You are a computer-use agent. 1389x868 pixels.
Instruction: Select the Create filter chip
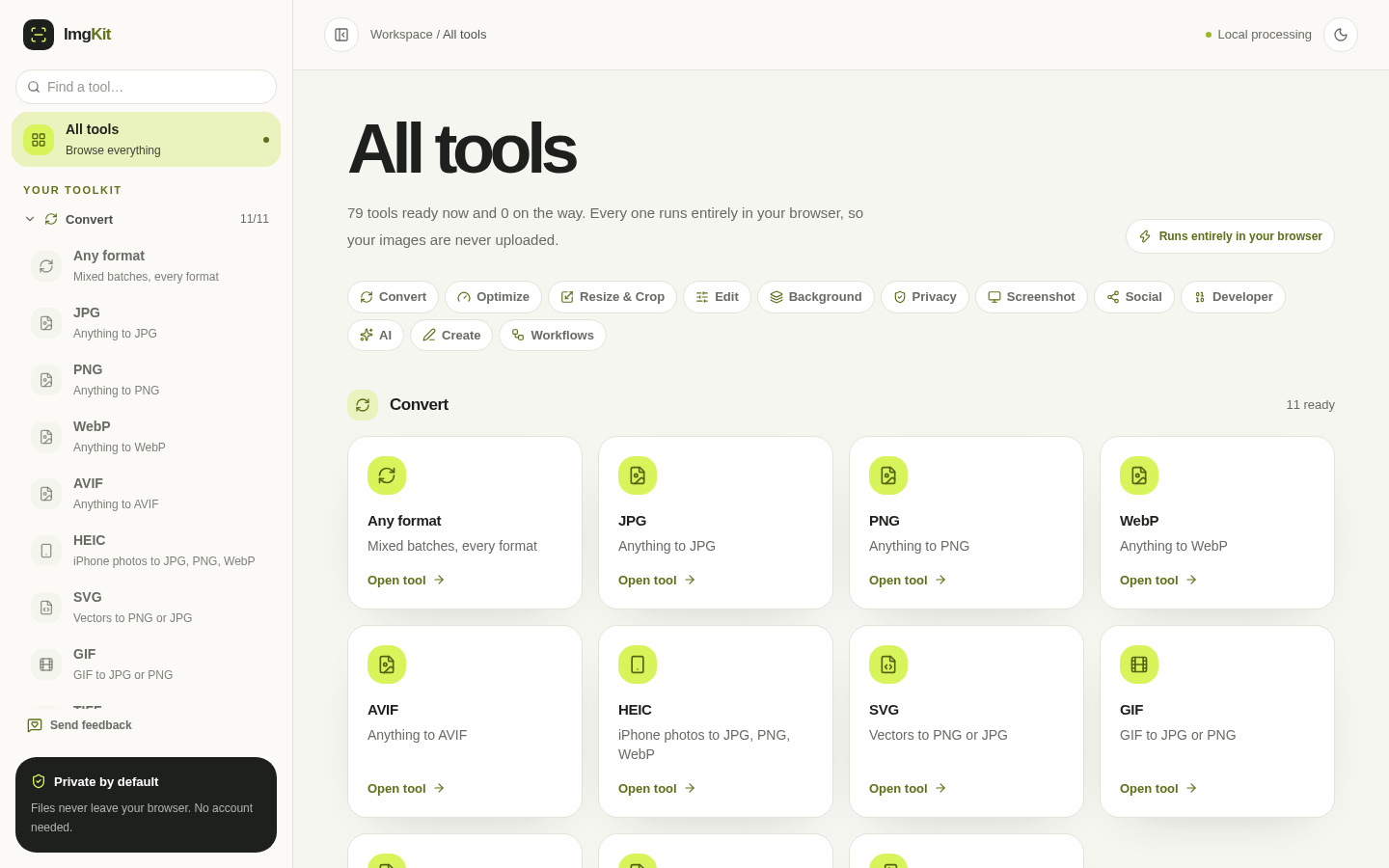451,336
